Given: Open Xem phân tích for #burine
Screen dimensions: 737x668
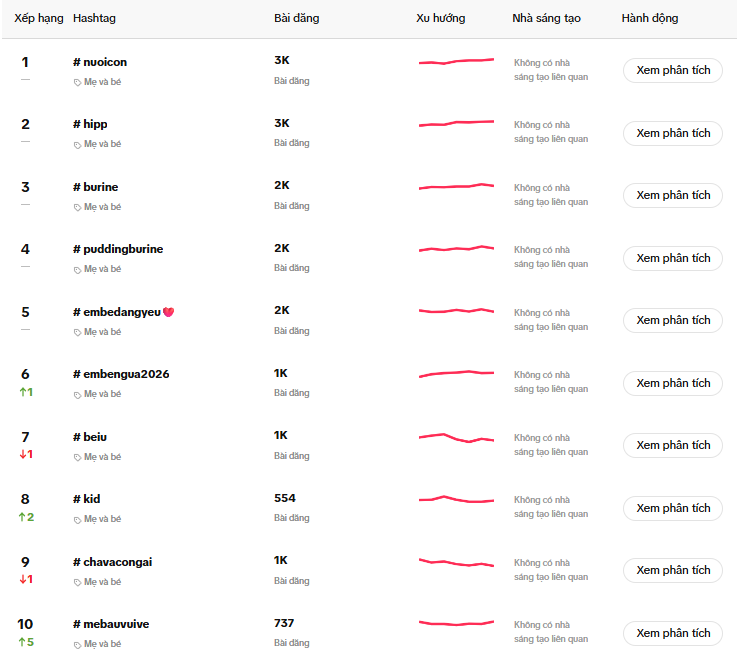Looking at the screenshot, I should [673, 195].
